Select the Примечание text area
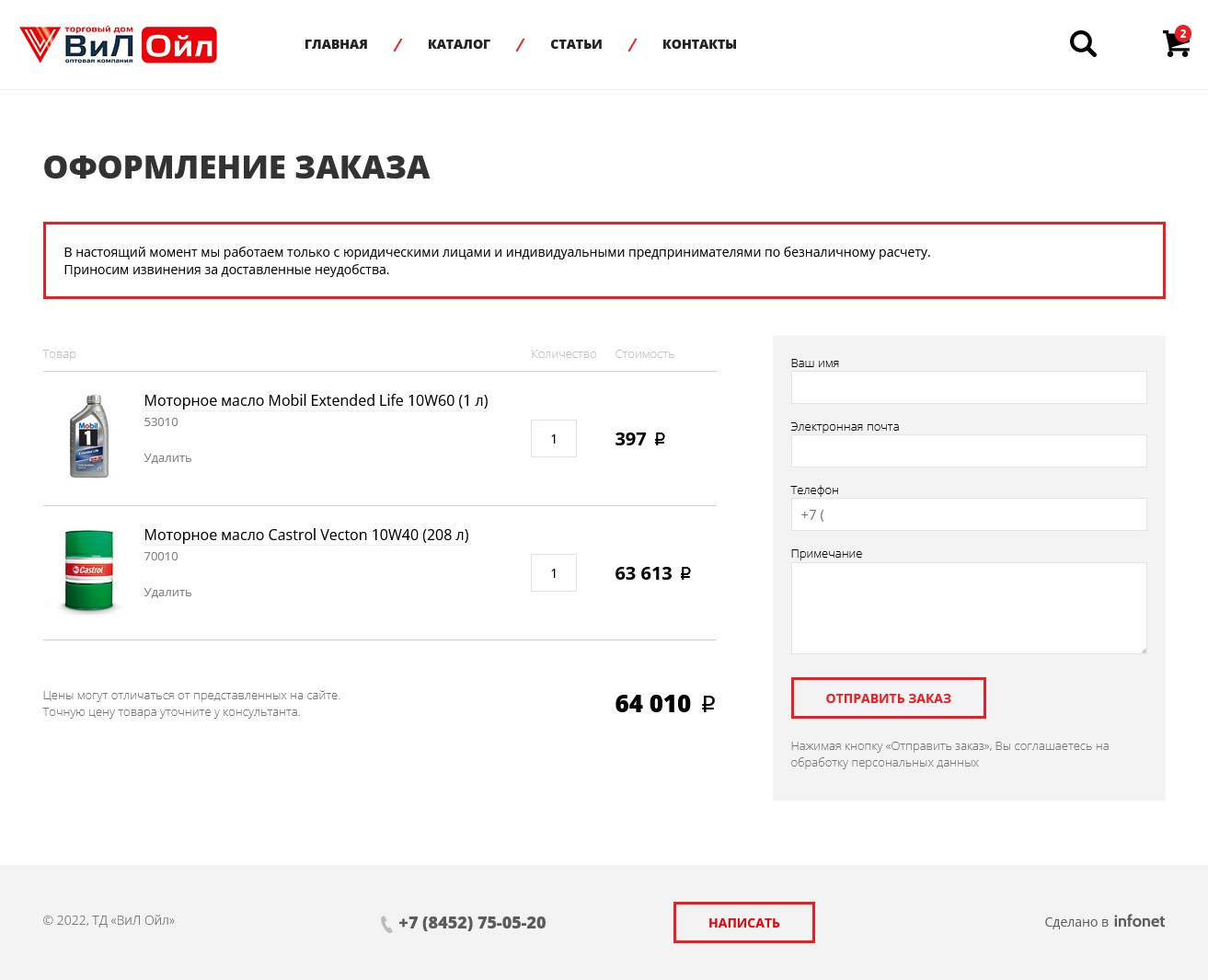 (969, 607)
